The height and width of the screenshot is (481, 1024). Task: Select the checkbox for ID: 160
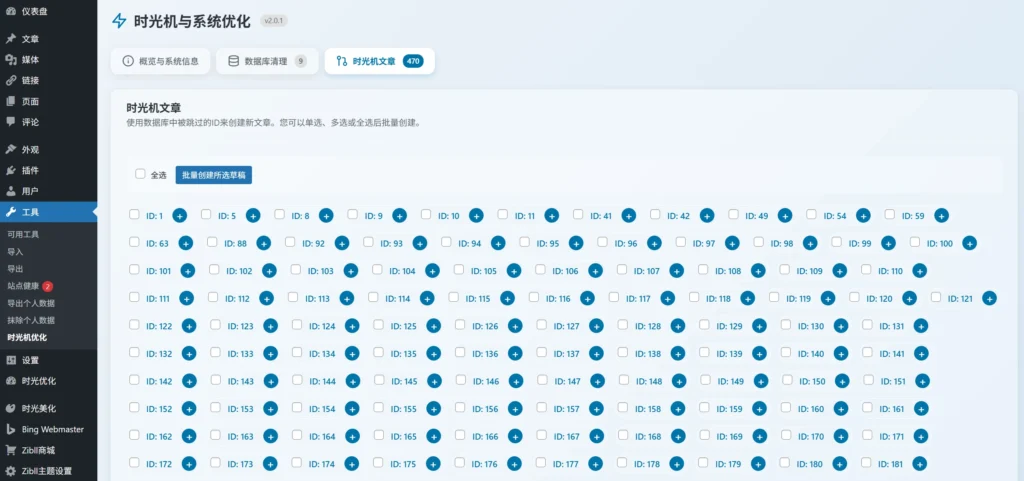click(x=786, y=407)
